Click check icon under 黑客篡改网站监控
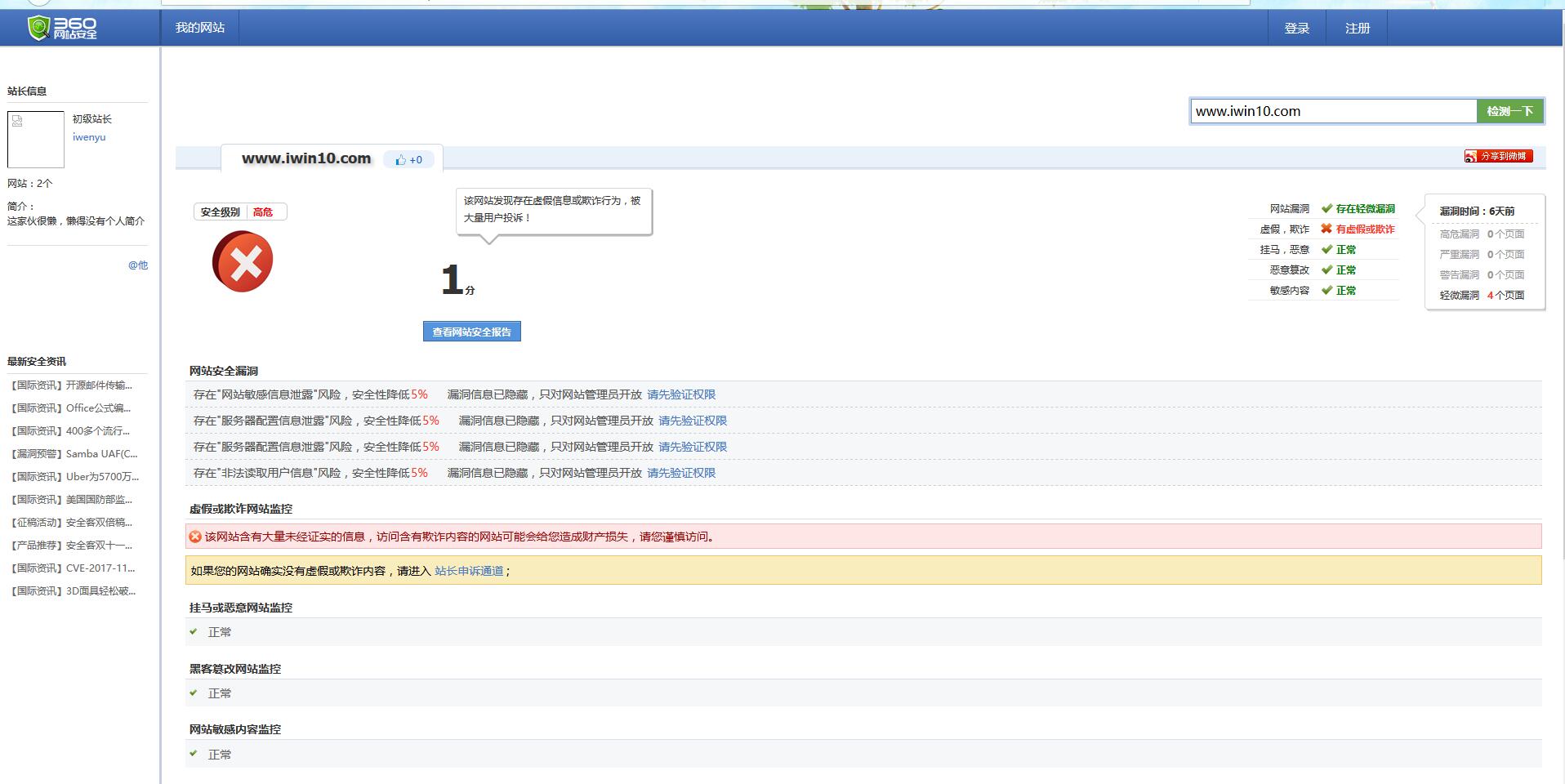Viewport: 1565px width, 784px height. click(194, 693)
